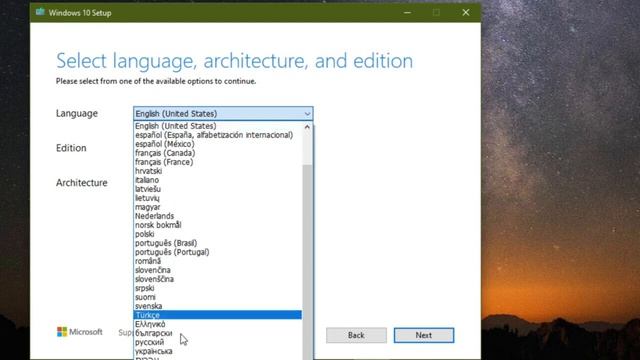Close the Windows 10 Setup window
The width and height of the screenshot is (640, 360).
466,13
